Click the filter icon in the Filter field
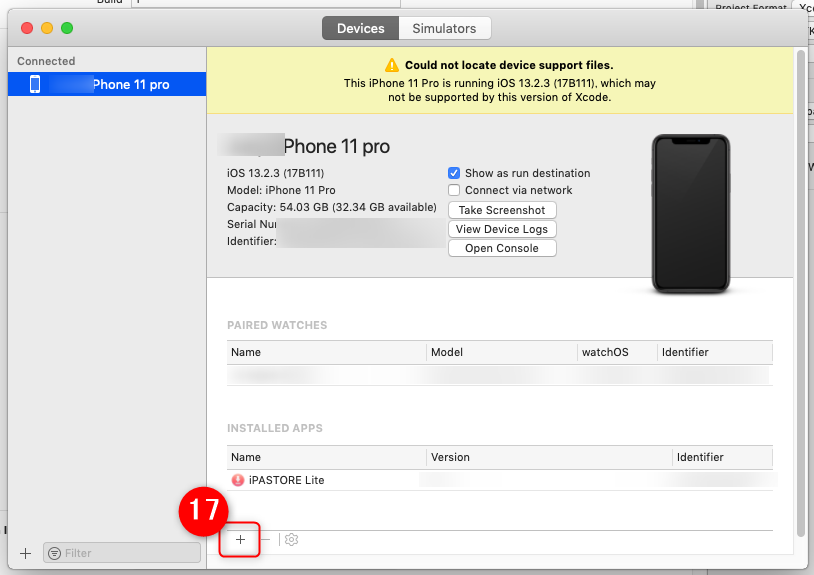This screenshot has width=814, height=575. click(x=54, y=553)
